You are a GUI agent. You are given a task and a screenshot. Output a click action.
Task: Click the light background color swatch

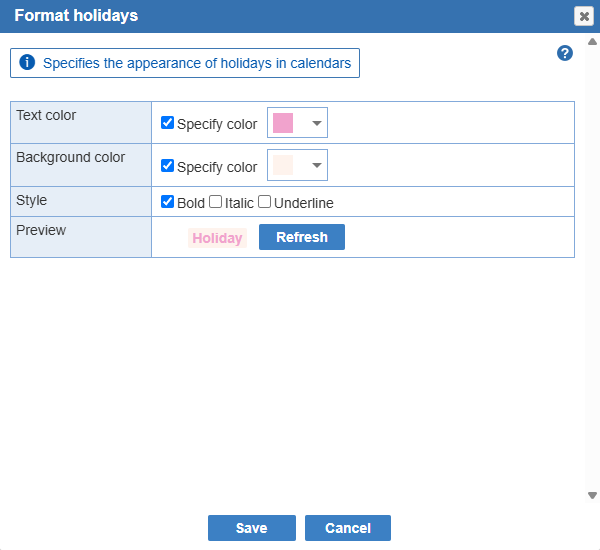[283, 165]
